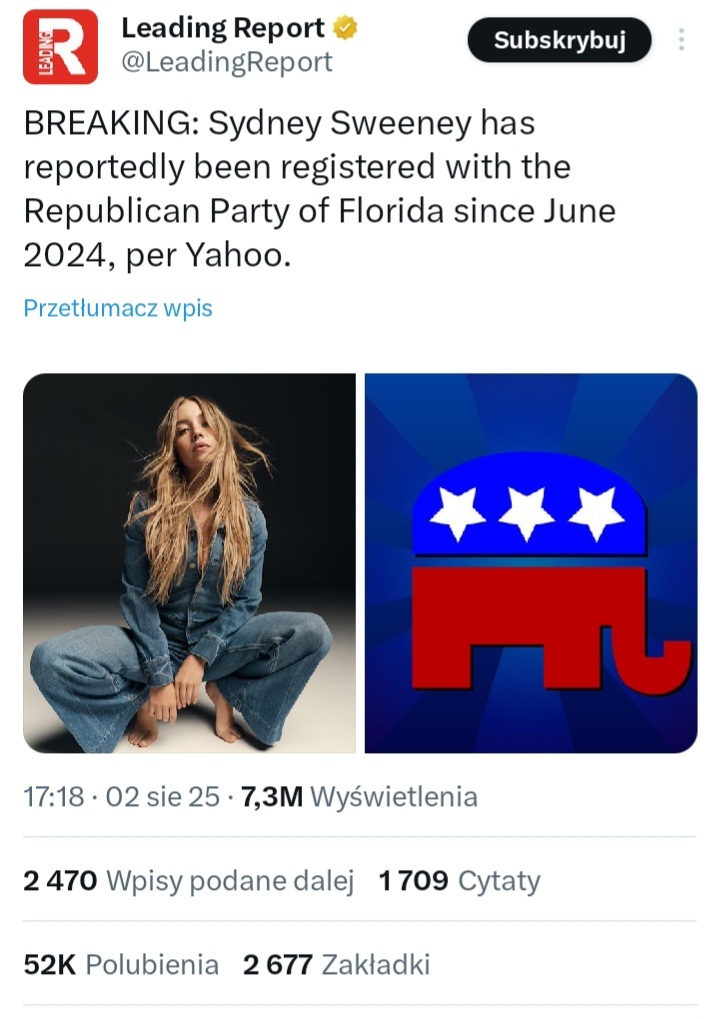Image resolution: width=716 pixels, height=1019 pixels.
Task: Open the photo of woman in denim
Action: point(190,562)
